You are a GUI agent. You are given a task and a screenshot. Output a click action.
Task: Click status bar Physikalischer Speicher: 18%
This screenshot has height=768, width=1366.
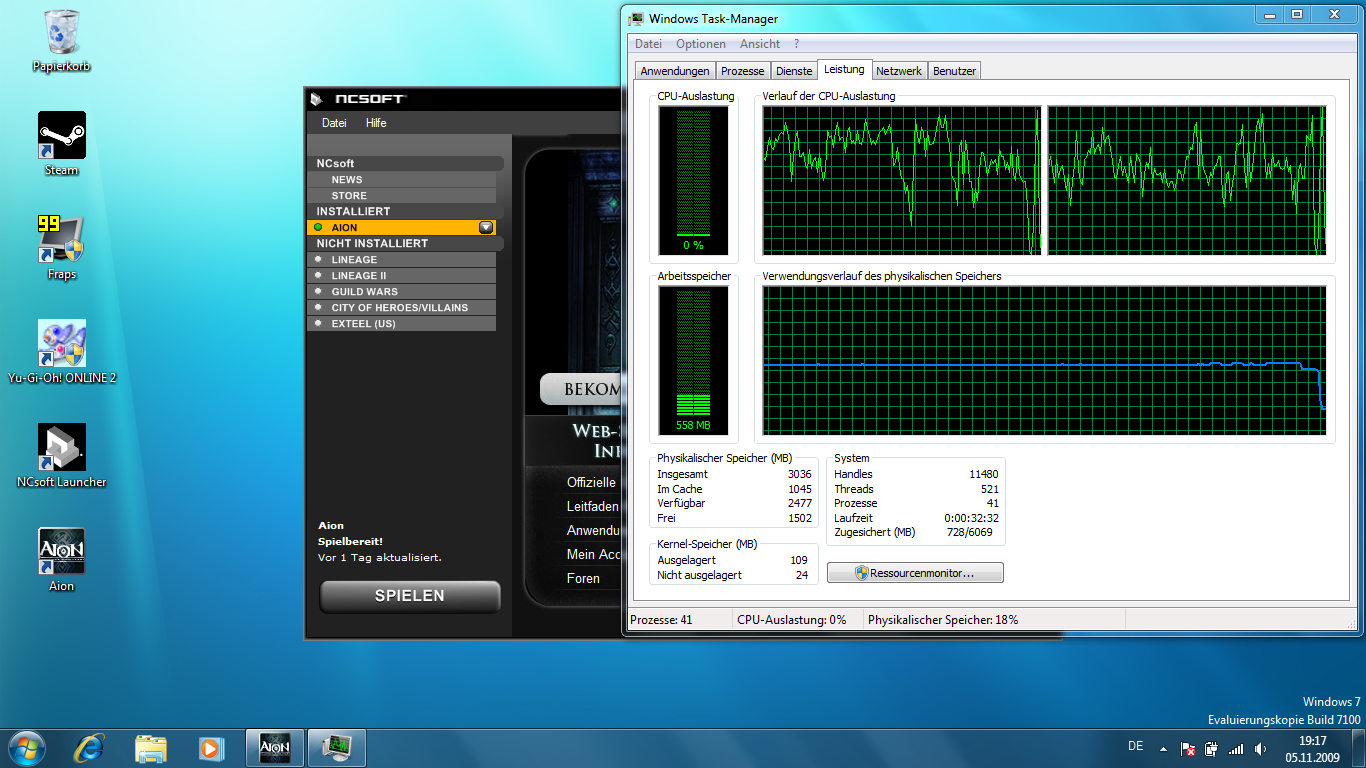click(943, 620)
